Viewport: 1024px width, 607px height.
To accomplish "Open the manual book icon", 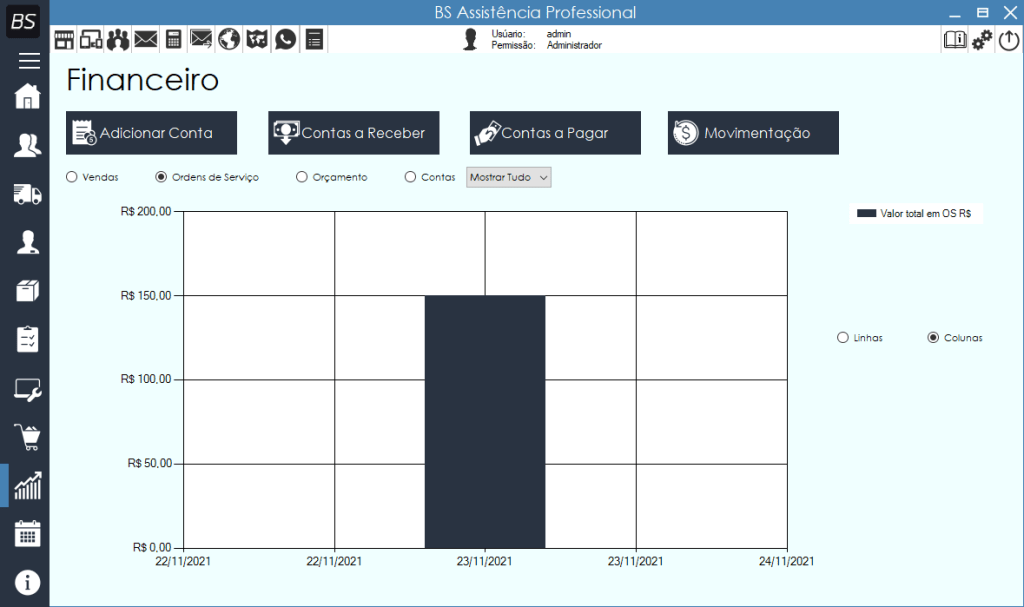I will tap(955, 40).
